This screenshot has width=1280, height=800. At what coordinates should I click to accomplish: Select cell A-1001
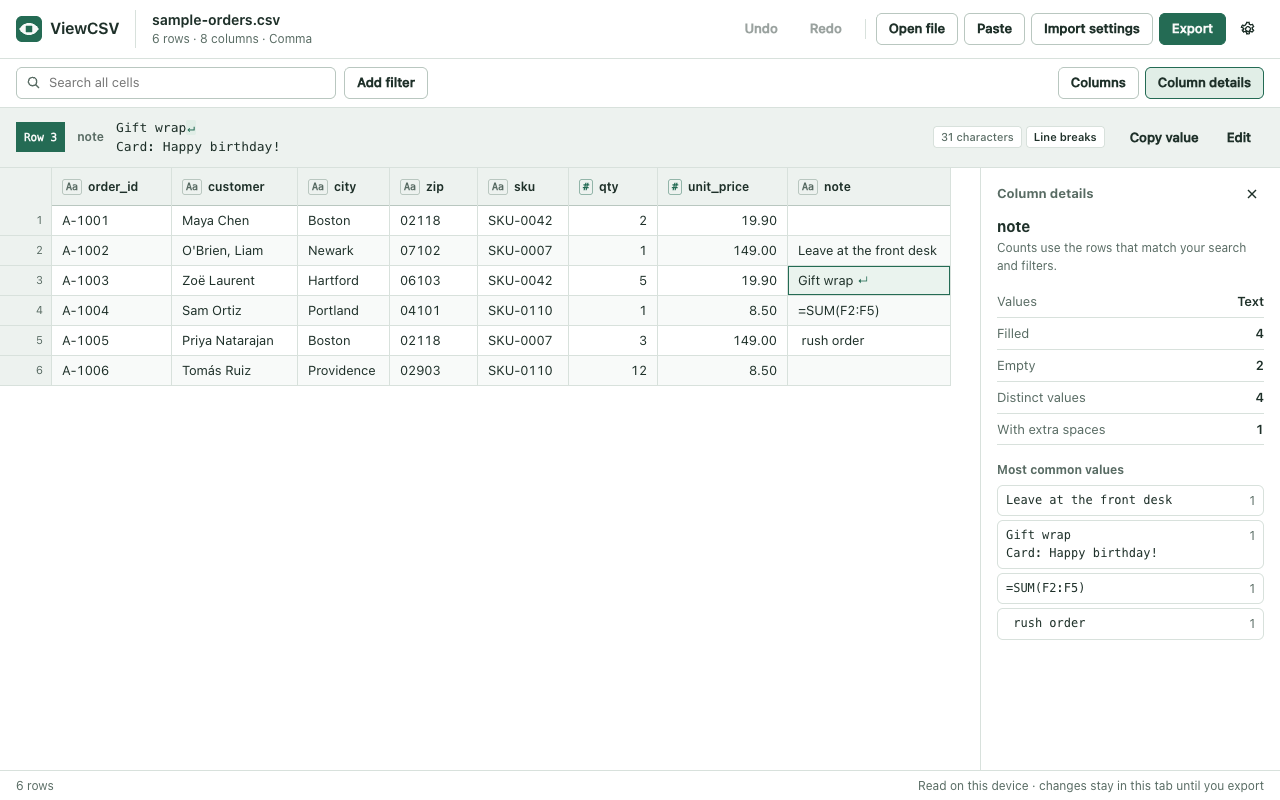tap(112, 221)
